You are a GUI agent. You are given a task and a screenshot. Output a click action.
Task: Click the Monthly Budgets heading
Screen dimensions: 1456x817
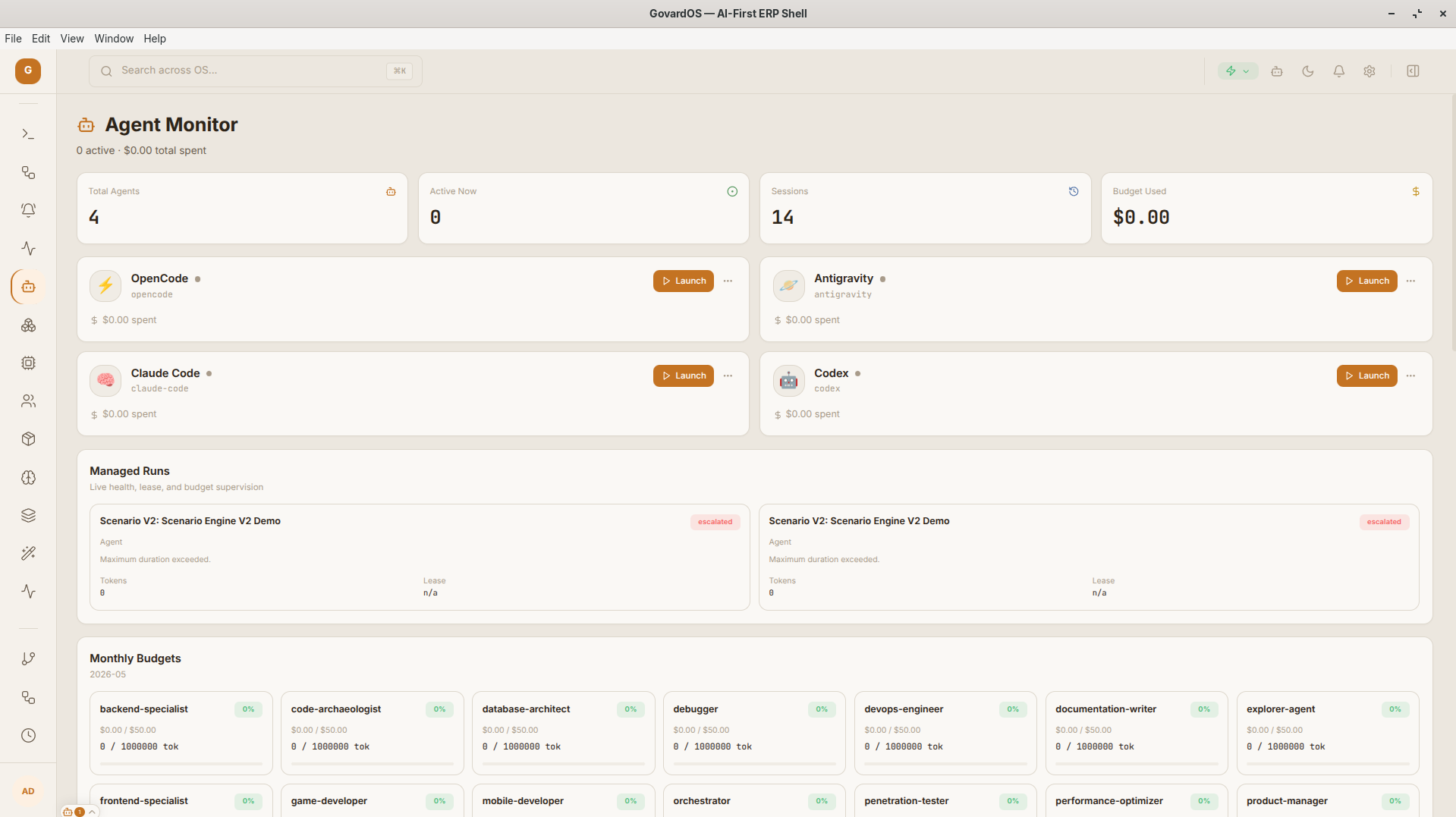point(135,658)
